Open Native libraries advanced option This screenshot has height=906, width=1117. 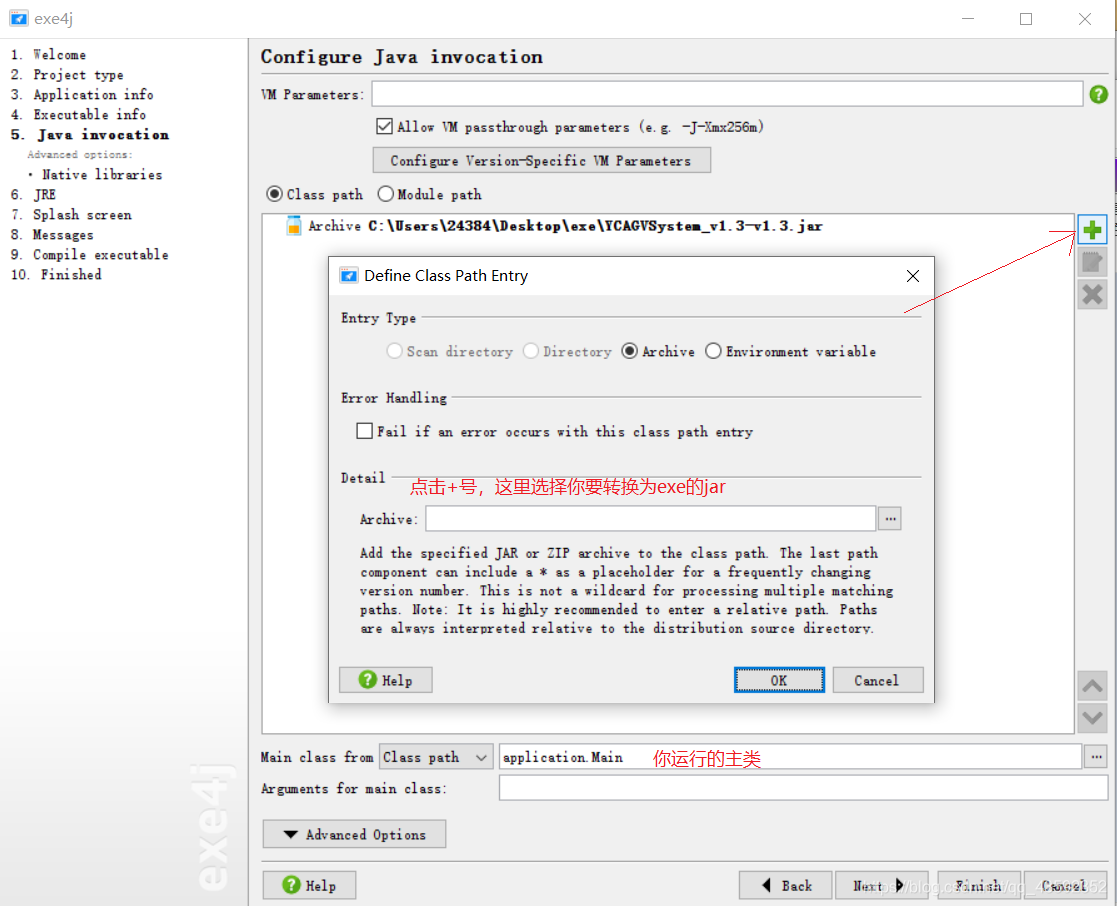click(x=102, y=175)
